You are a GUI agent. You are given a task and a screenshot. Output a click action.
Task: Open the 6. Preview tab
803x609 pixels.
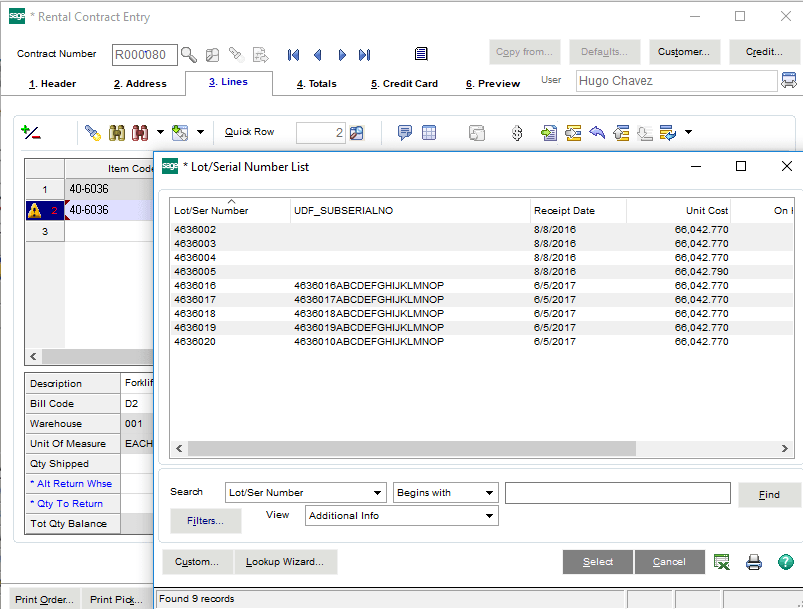[x=493, y=83]
